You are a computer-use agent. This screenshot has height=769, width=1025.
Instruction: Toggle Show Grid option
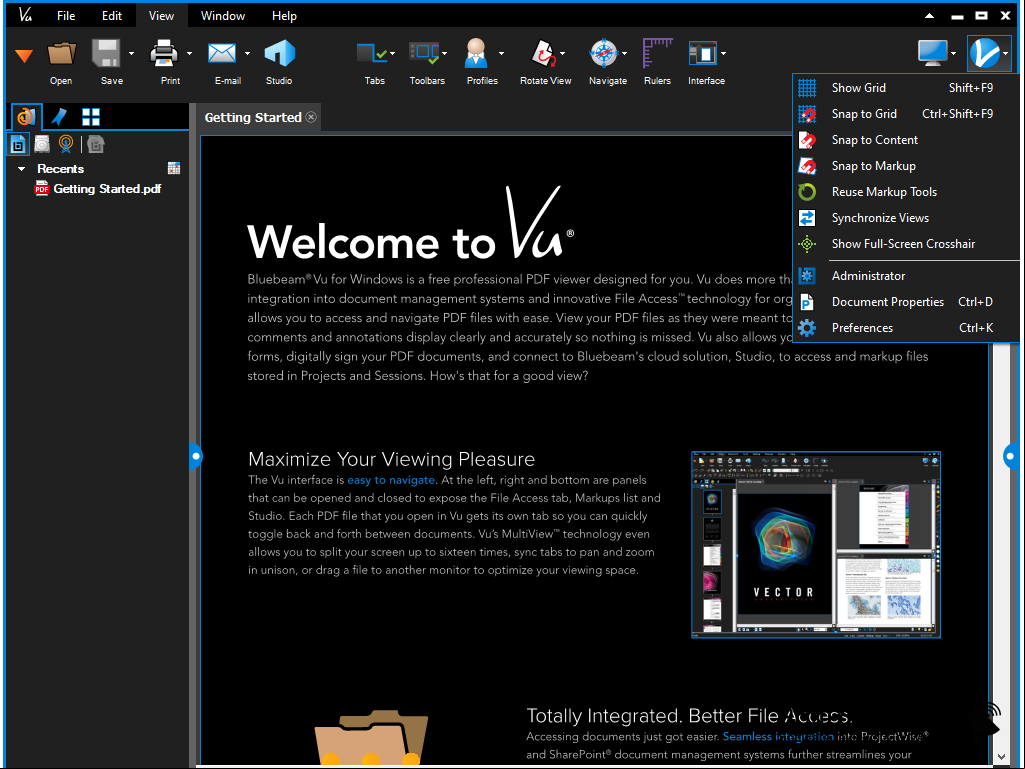point(906,88)
